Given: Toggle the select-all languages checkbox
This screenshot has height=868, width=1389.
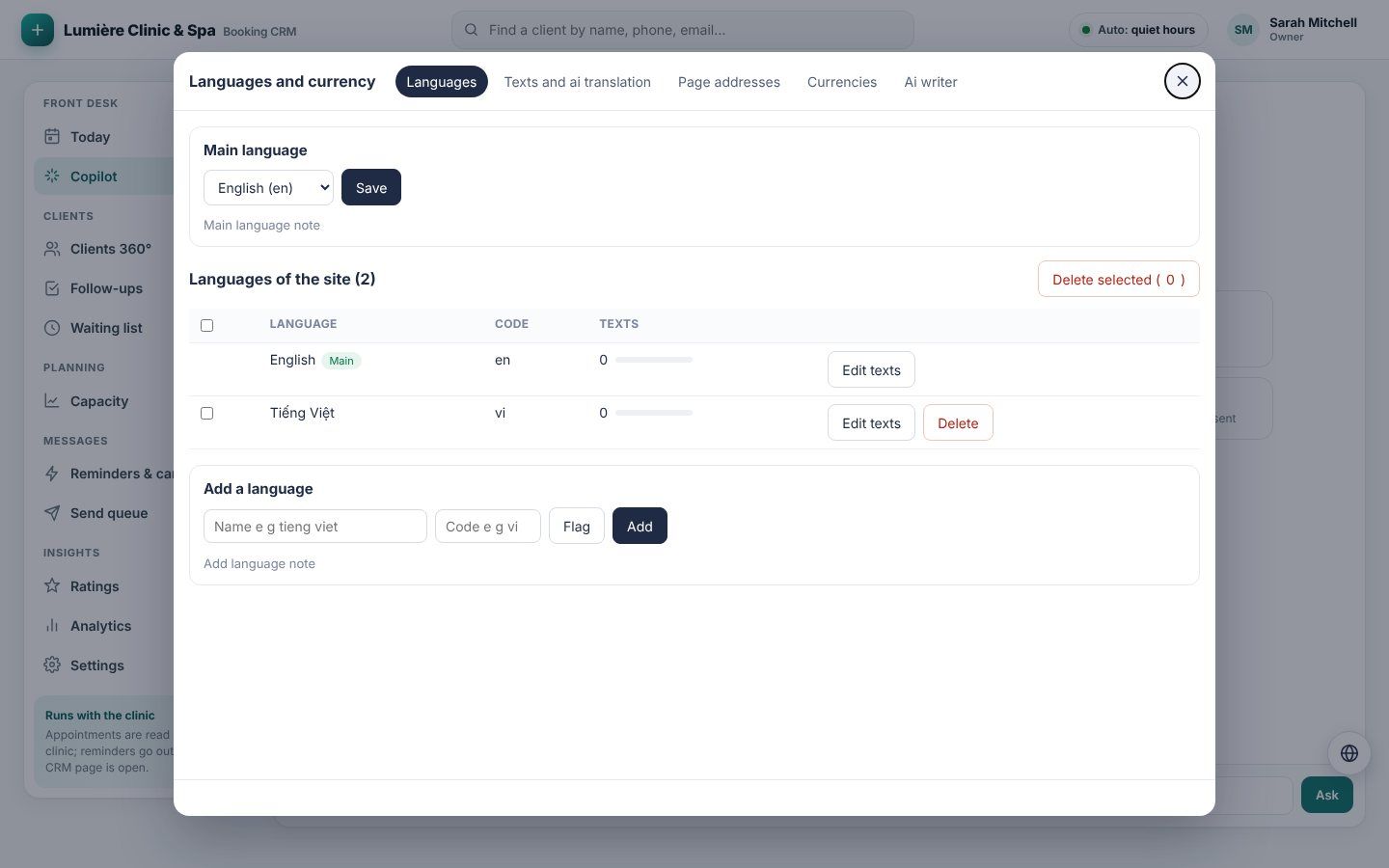Looking at the screenshot, I should (206, 325).
